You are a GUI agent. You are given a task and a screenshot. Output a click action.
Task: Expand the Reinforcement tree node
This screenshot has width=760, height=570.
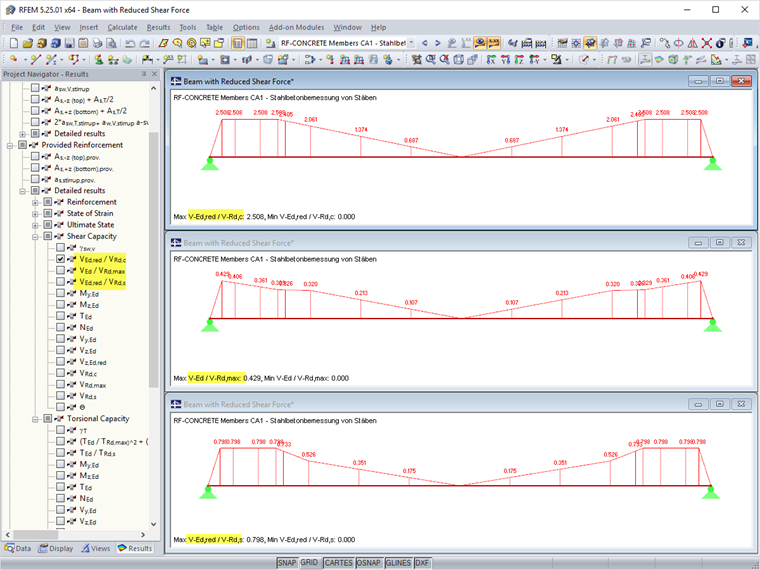35,202
